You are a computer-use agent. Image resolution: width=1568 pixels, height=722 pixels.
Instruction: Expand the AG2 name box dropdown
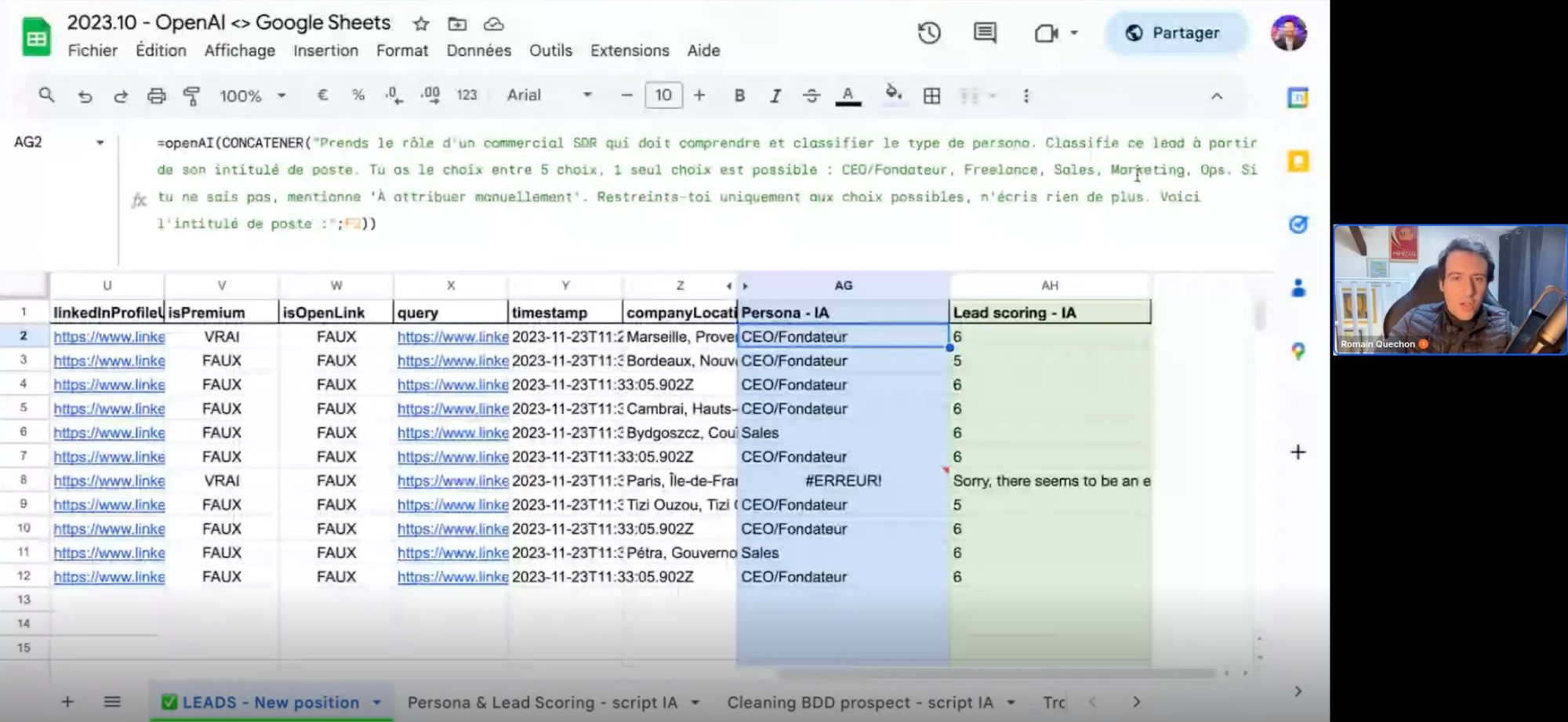point(100,143)
